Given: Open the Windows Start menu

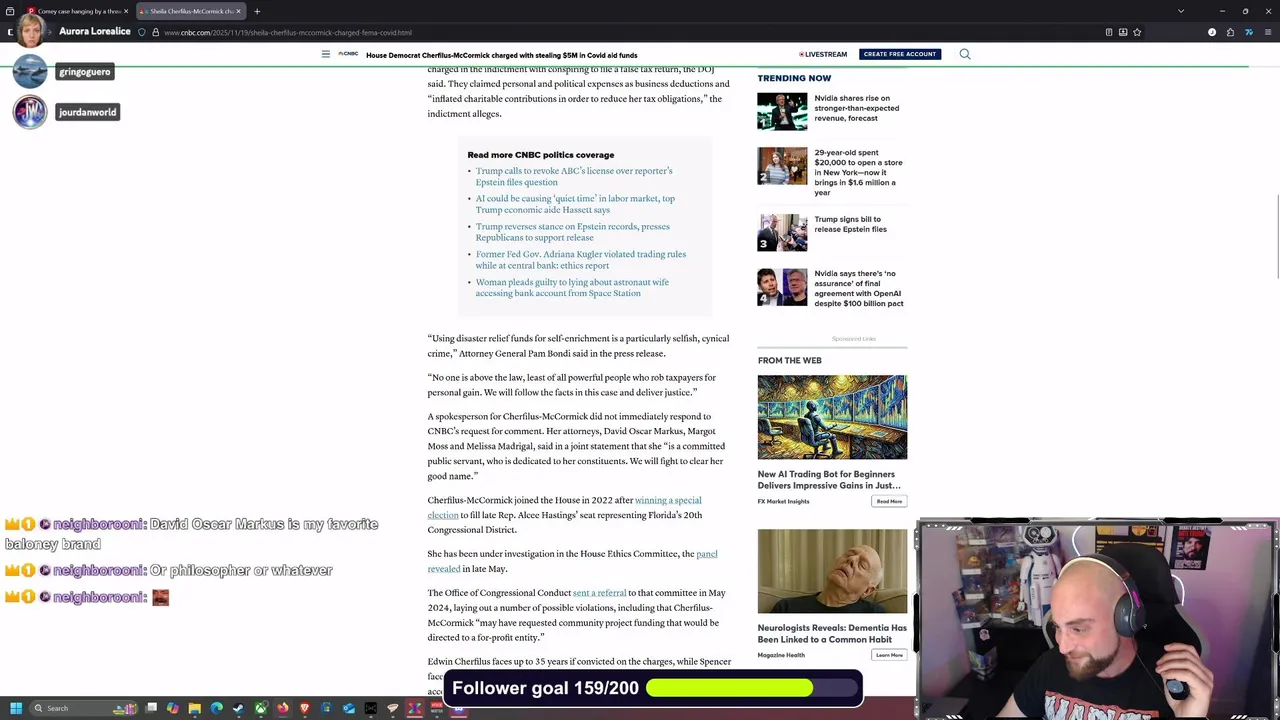Looking at the screenshot, I should (16, 708).
